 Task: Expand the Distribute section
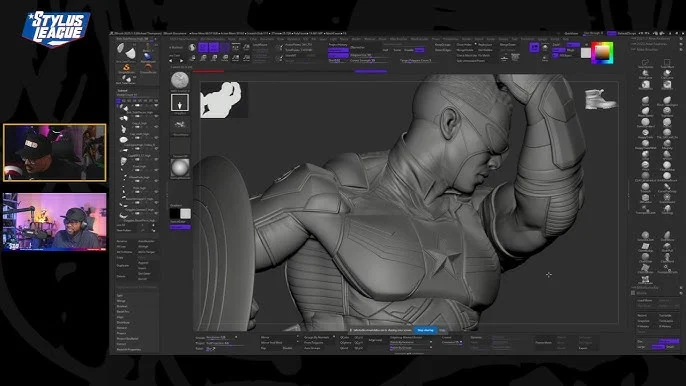pyautogui.click(x=123, y=323)
